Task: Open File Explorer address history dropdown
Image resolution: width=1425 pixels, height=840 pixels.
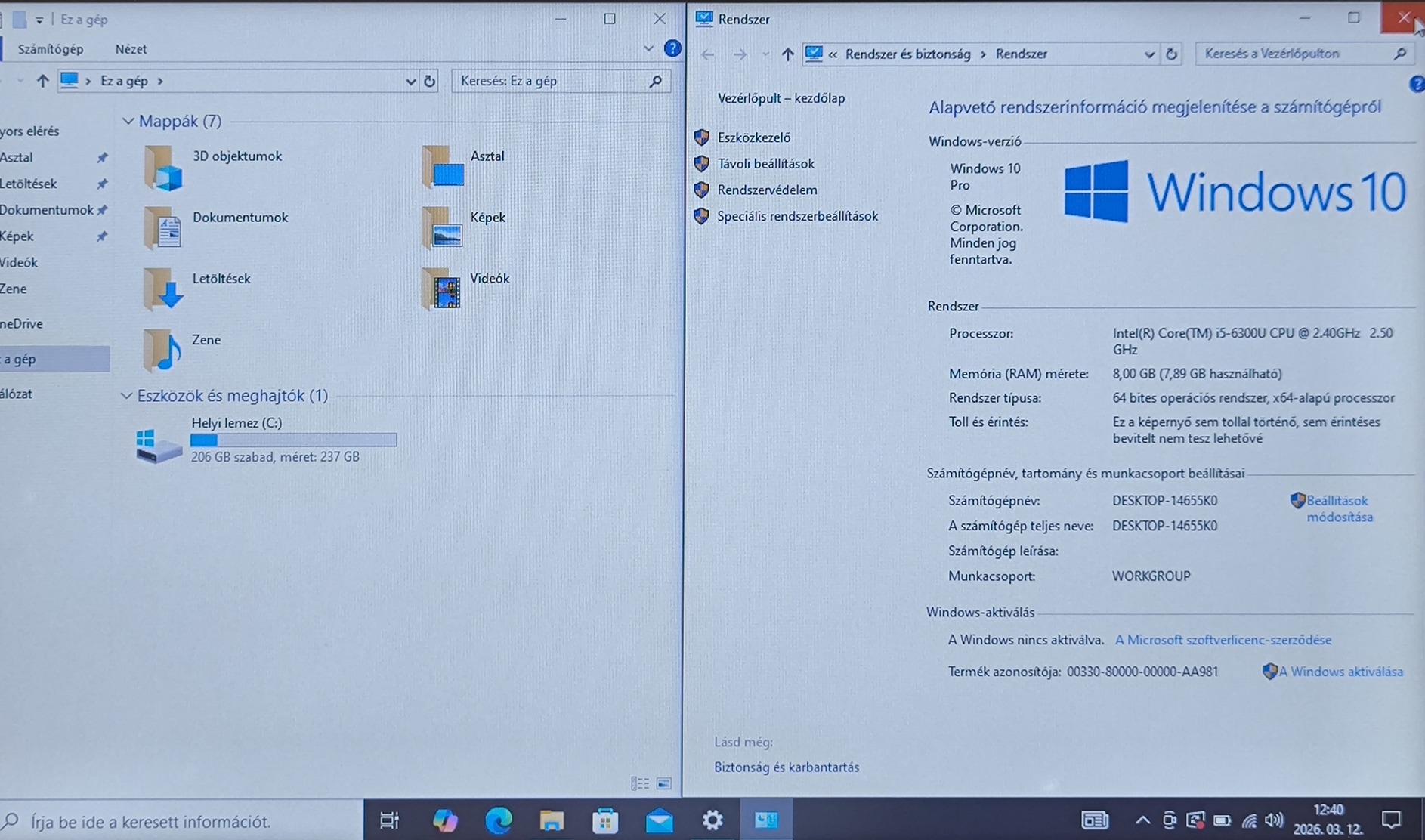Action: click(410, 81)
